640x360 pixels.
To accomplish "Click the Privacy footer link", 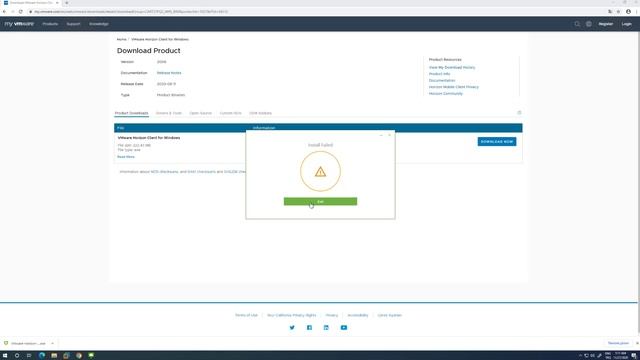I will point(332,315).
